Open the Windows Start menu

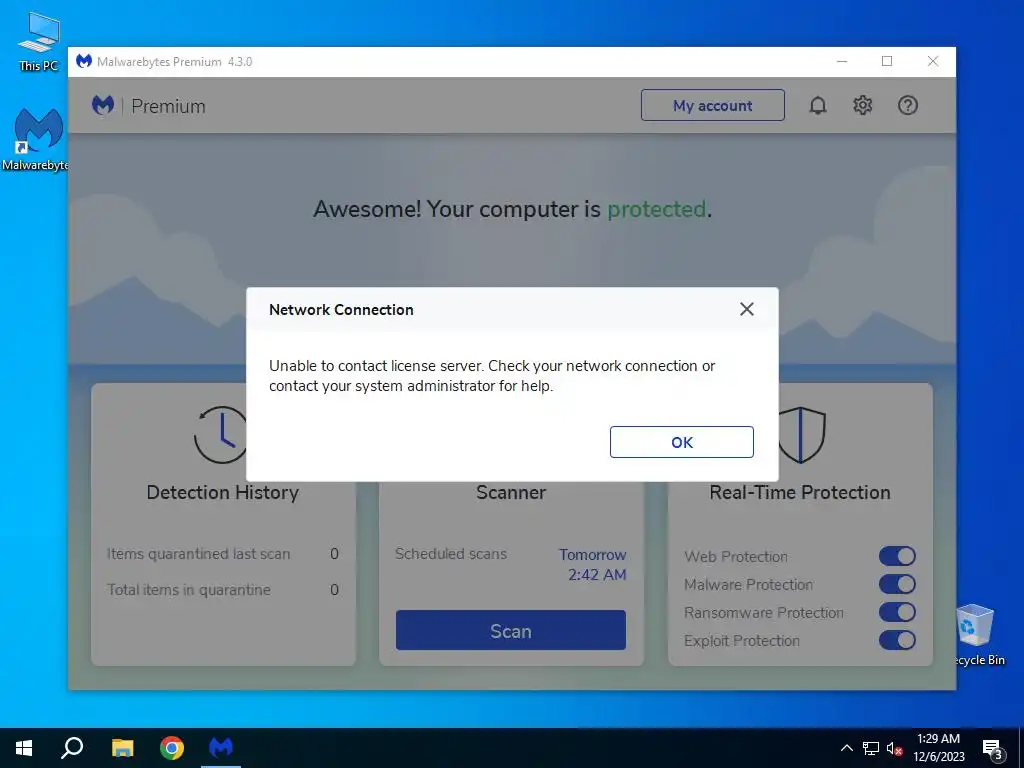pyautogui.click(x=24, y=748)
